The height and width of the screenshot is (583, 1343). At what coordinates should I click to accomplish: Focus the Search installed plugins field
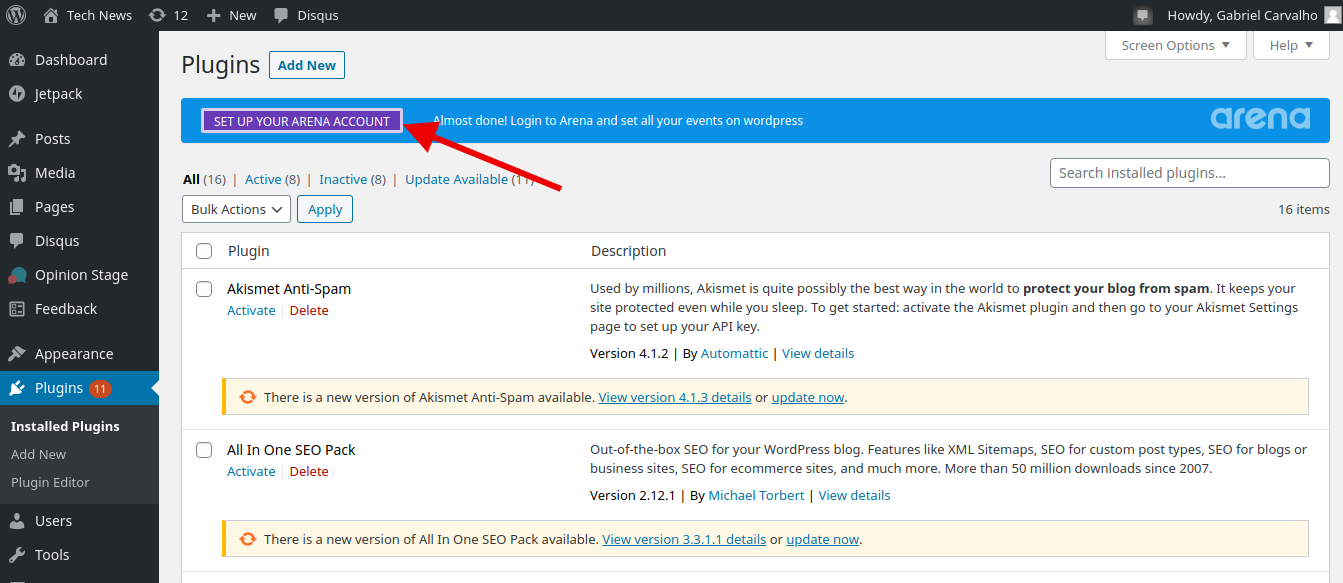point(1190,173)
